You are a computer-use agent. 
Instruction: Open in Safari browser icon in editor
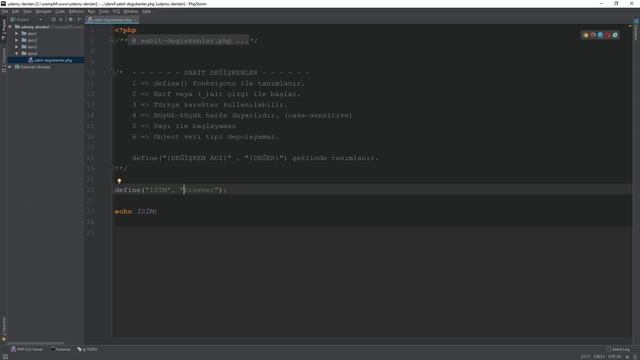pos(600,35)
